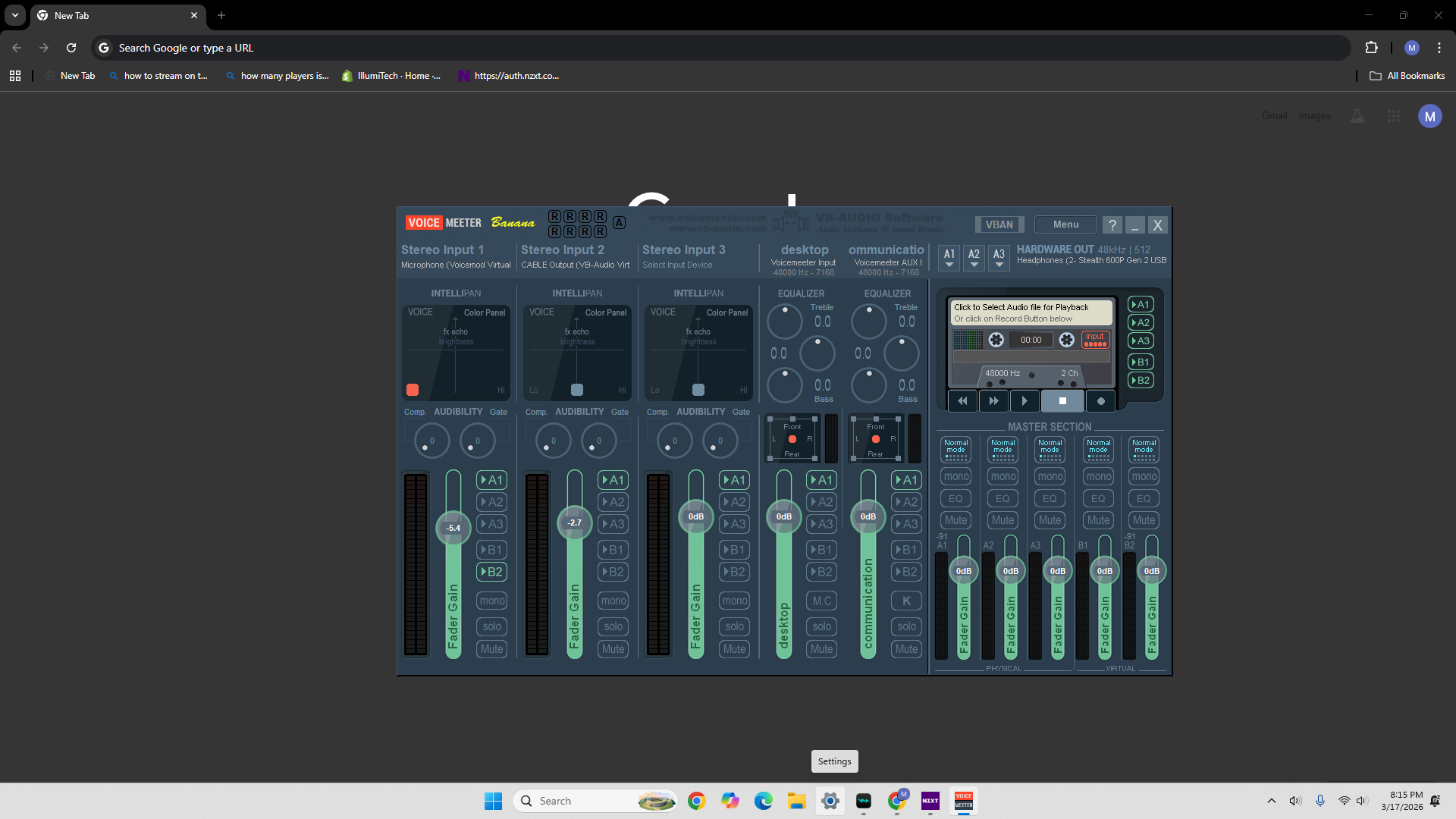Image resolution: width=1456 pixels, height=819 pixels.
Task: Open the A3 hardware out dropdown
Action: pyautogui.click(x=999, y=257)
